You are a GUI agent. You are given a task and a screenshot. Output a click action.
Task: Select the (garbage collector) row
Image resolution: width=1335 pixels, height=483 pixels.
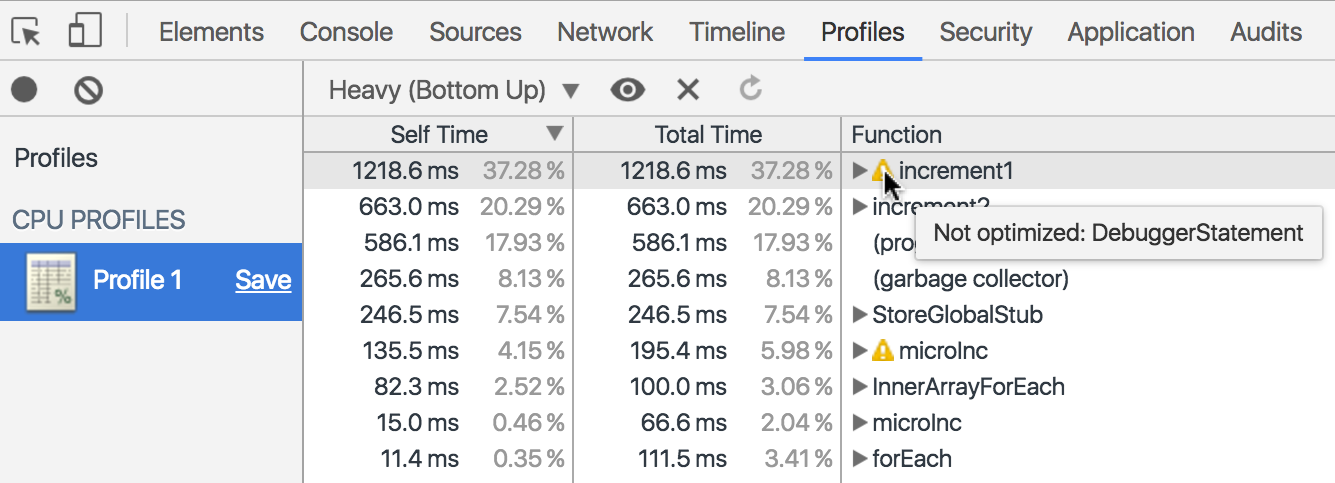[819, 279]
